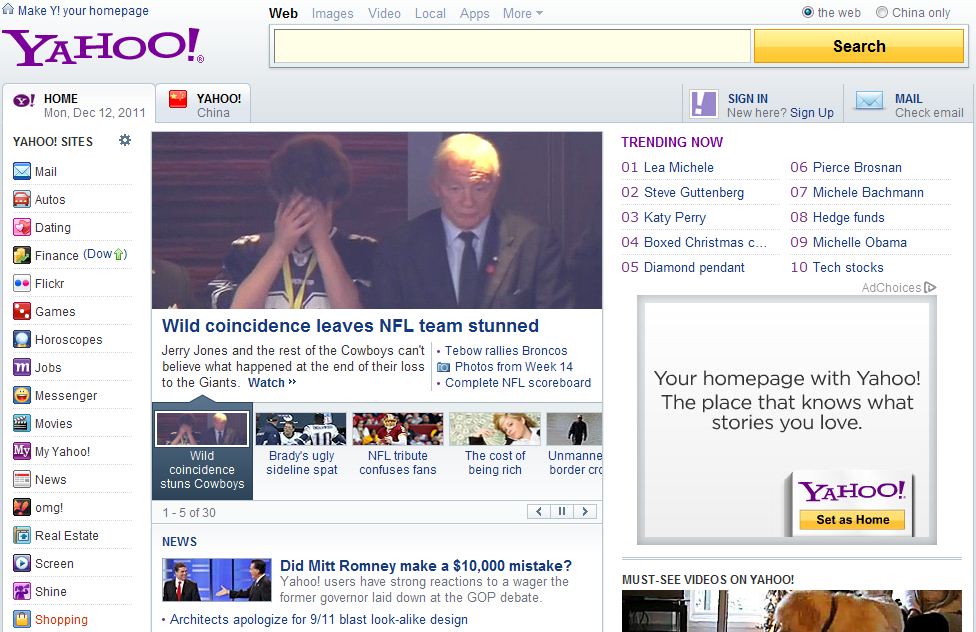Open the Screen play icon
Image resolution: width=976 pixels, height=632 pixels.
[x=22, y=564]
